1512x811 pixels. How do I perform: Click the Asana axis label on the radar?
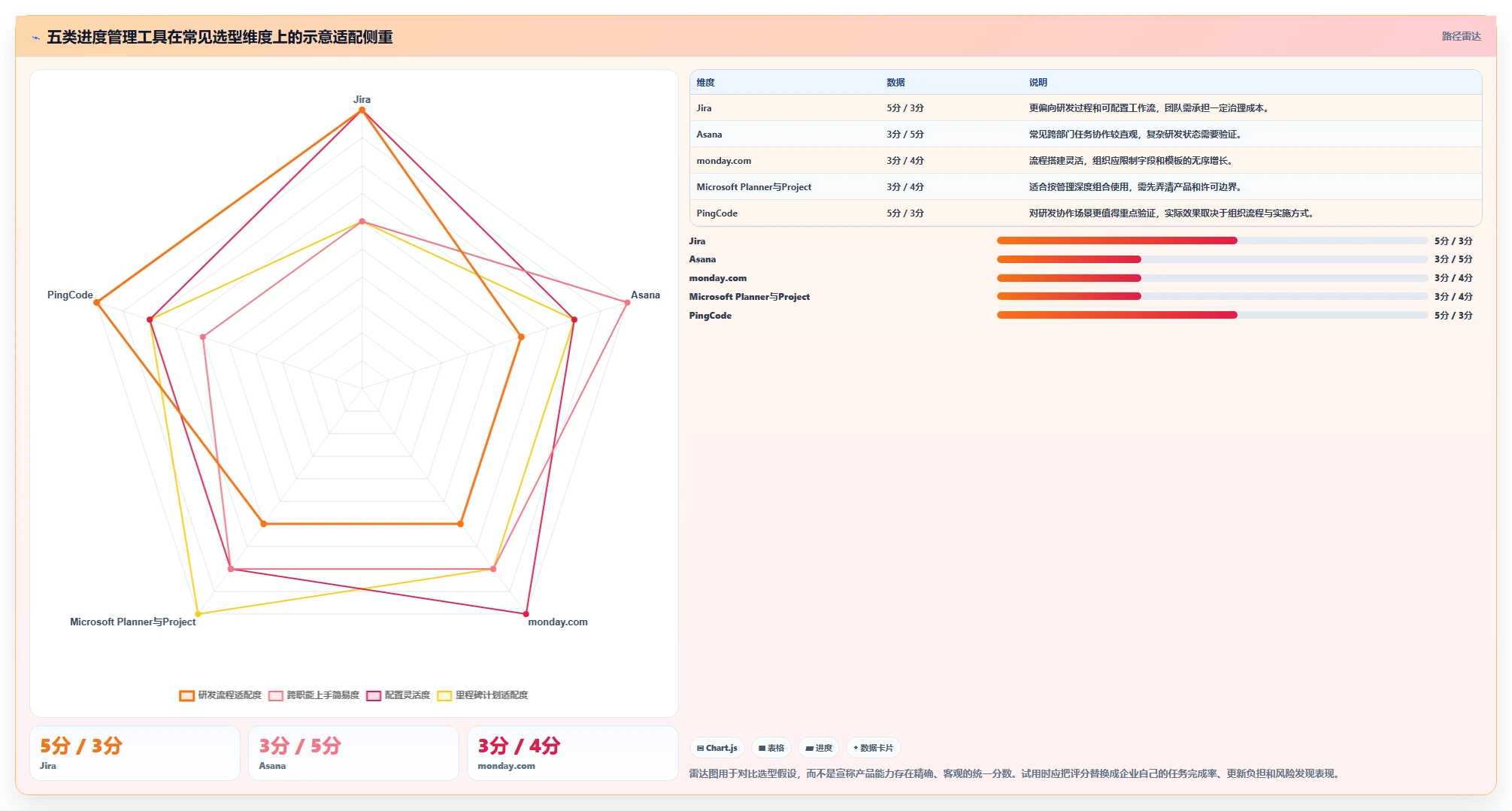coord(645,295)
